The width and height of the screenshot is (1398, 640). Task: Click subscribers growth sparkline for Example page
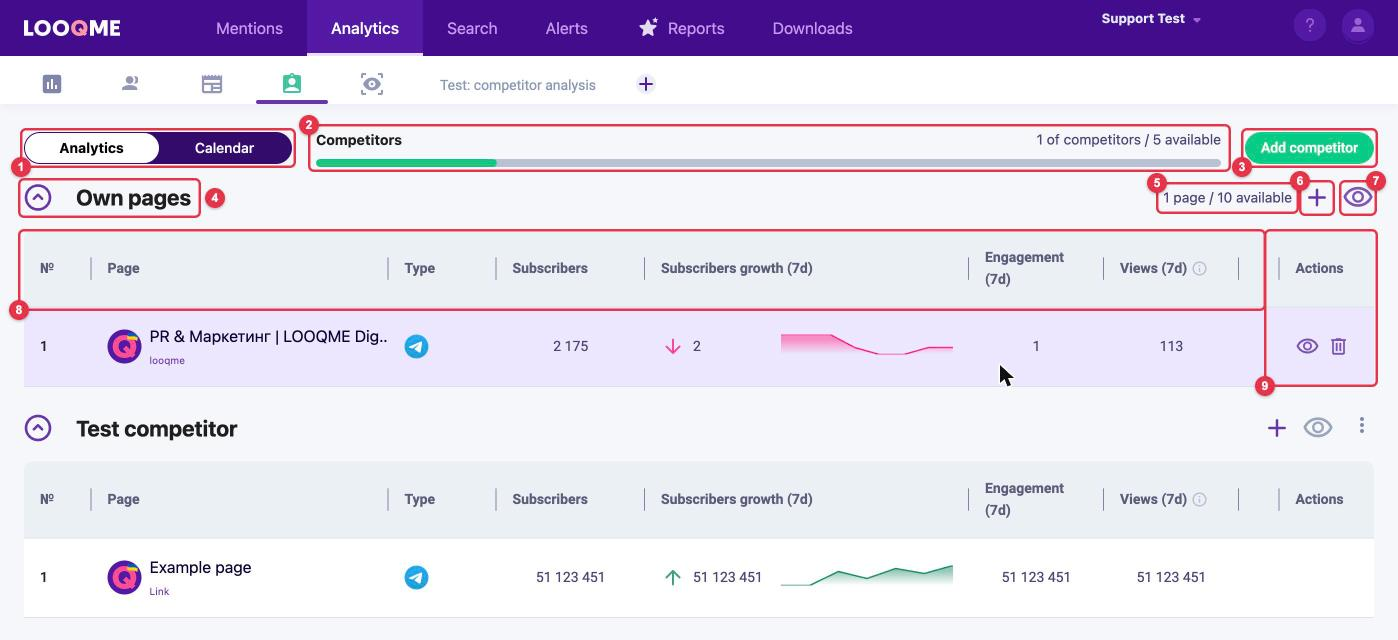point(866,575)
